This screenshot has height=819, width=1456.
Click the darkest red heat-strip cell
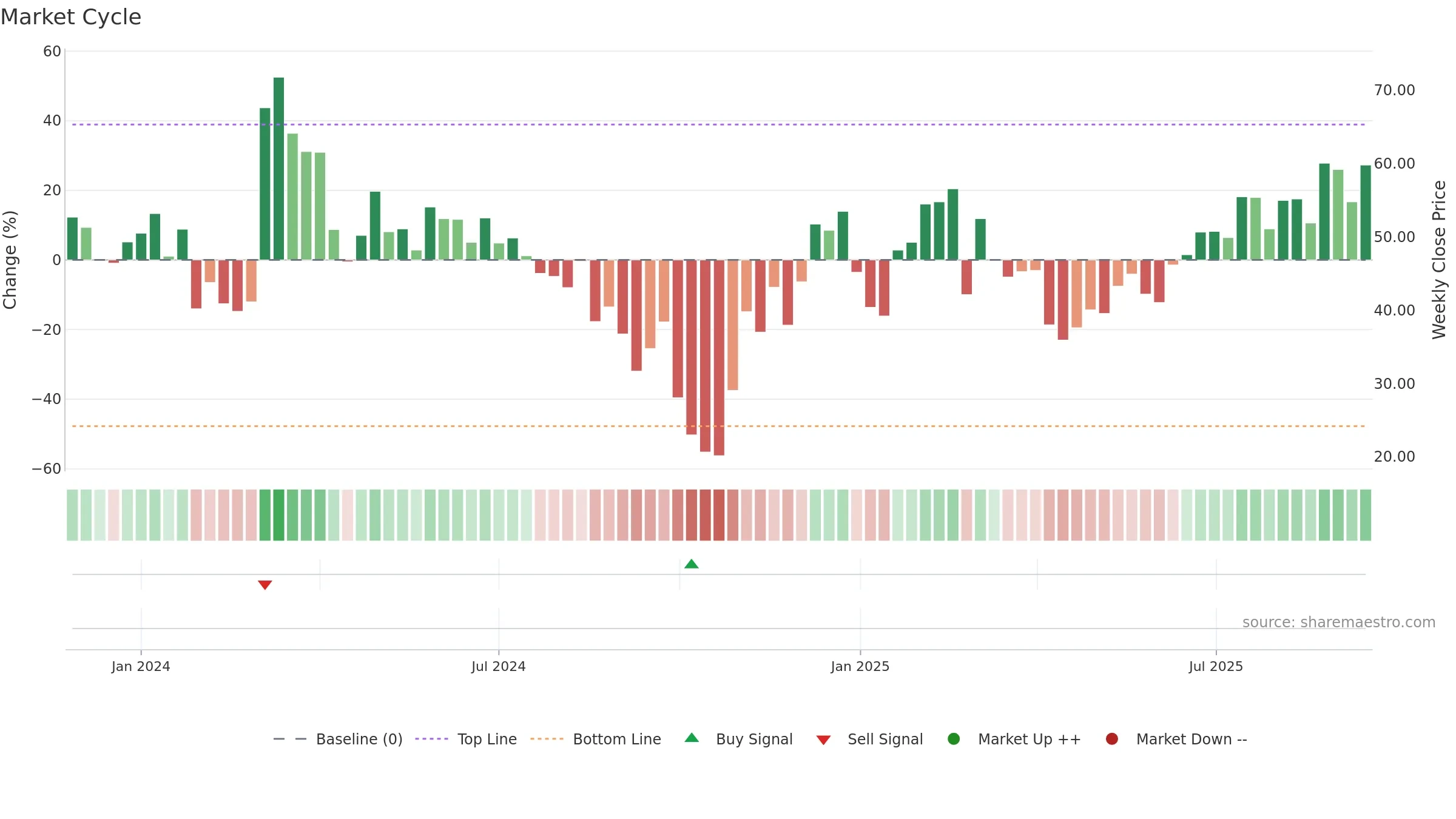point(719,515)
